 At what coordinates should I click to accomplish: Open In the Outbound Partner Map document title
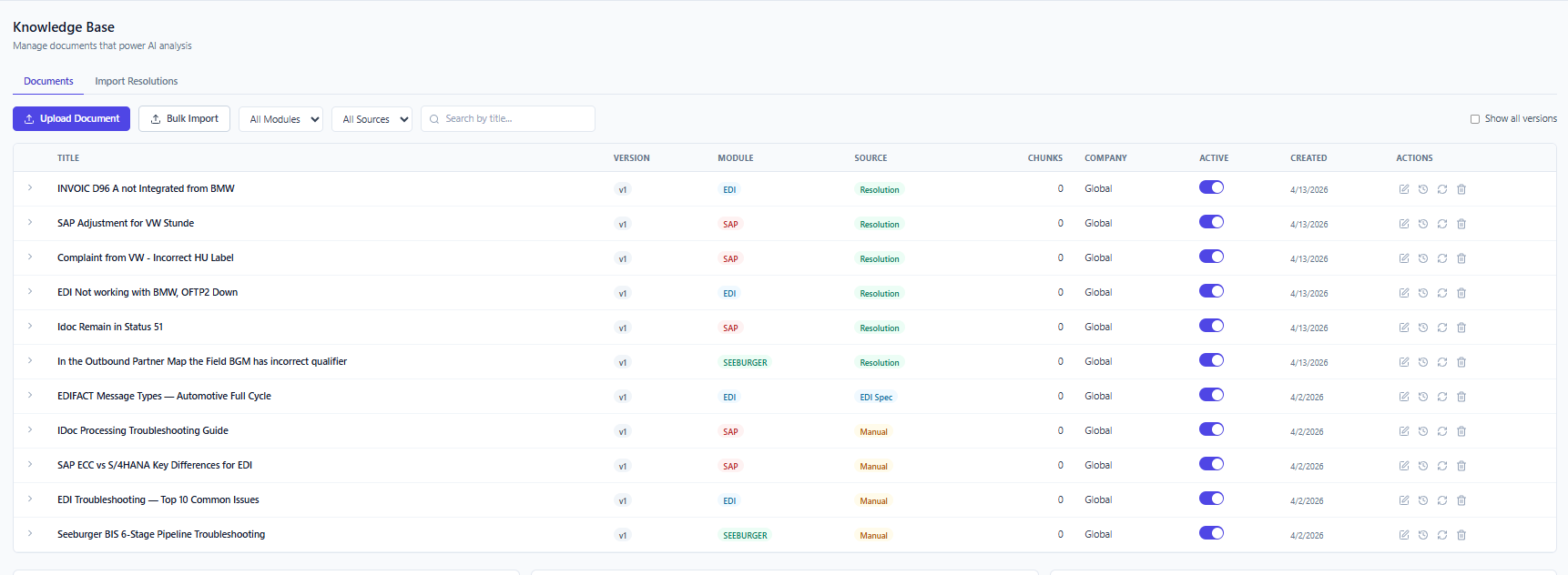(202, 361)
